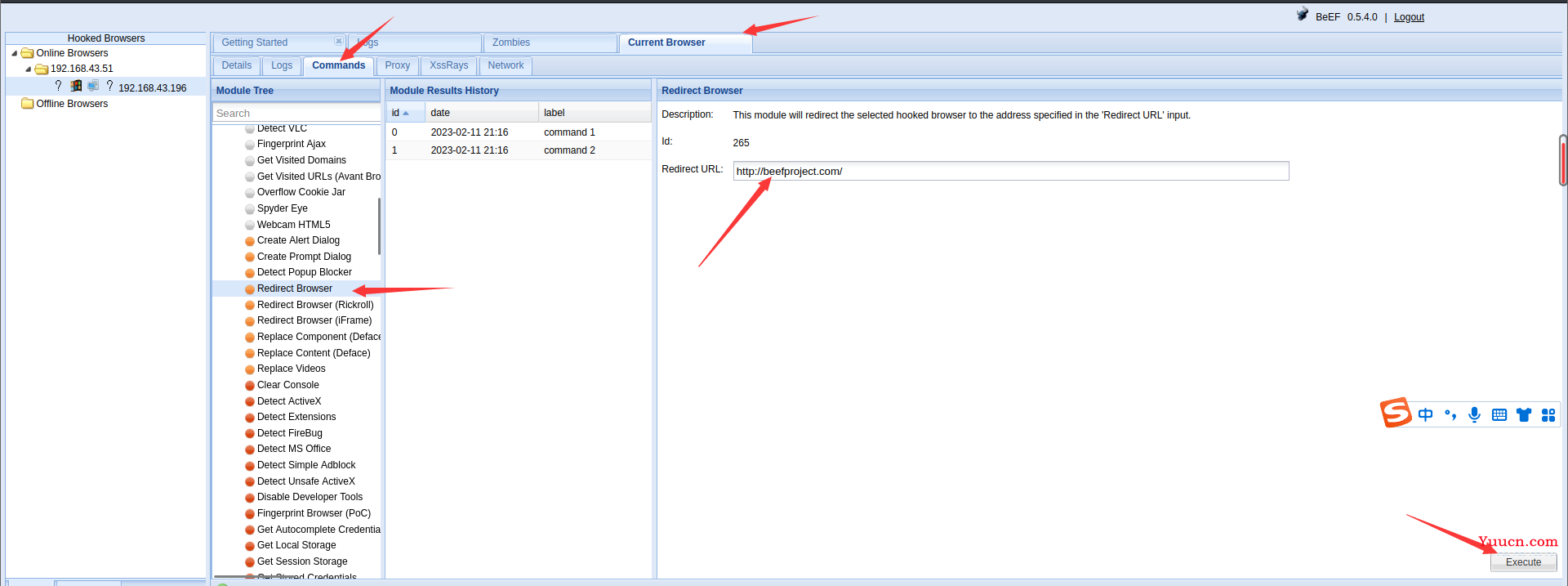Select the Overflow Cookie Jar module
The image size is (1568, 586).
pyautogui.click(x=301, y=192)
